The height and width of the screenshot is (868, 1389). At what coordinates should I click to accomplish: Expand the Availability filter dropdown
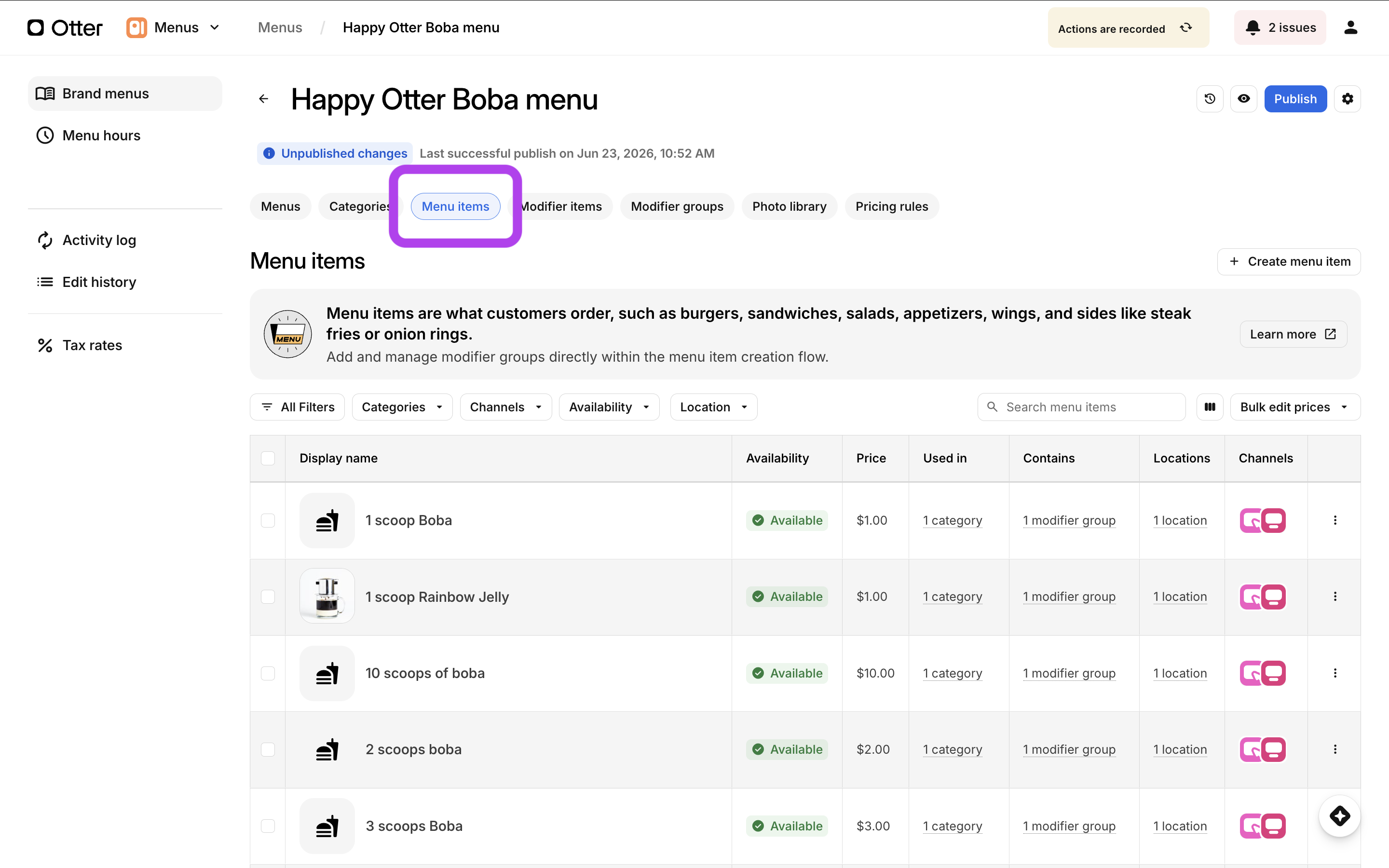pyautogui.click(x=609, y=407)
